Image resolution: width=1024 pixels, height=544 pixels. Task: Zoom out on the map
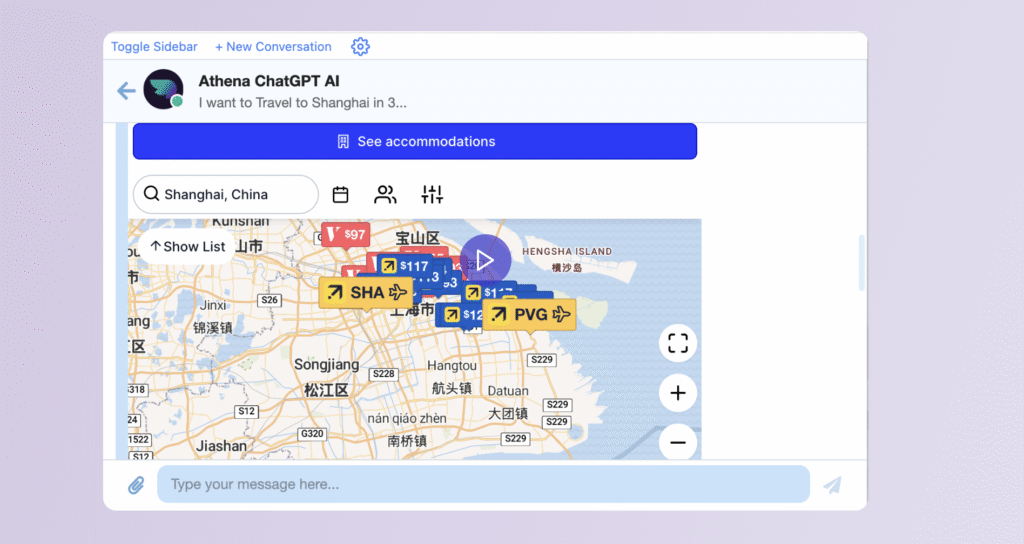click(x=678, y=441)
